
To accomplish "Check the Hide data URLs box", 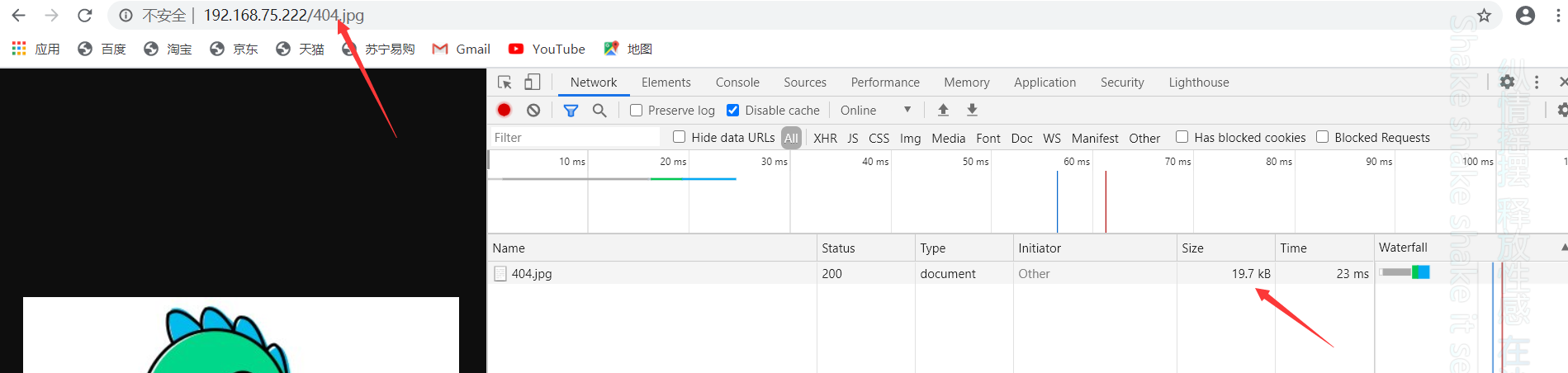I will [679, 137].
